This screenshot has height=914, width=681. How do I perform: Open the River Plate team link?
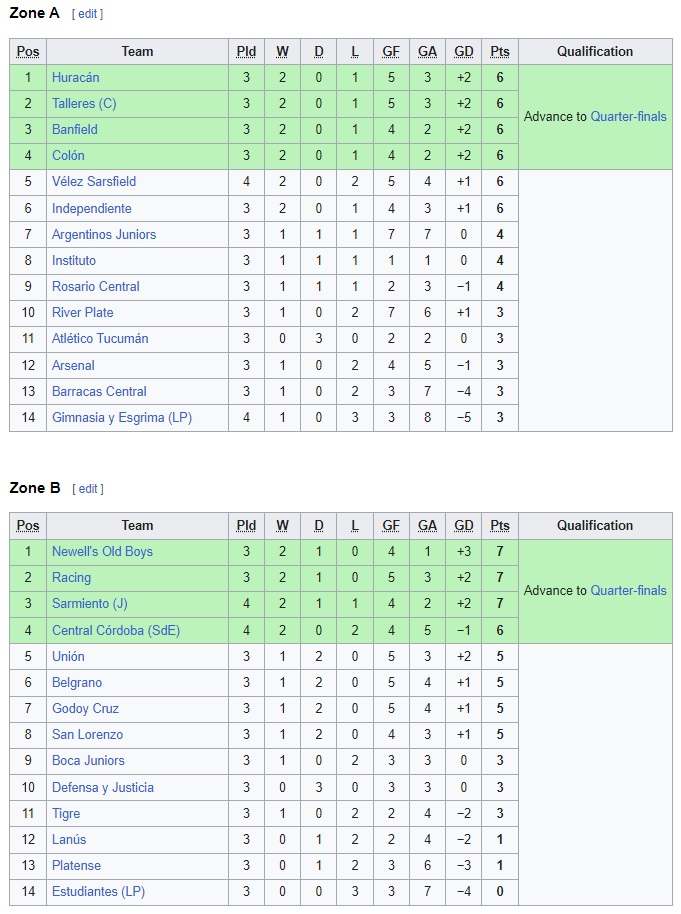[83, 312]
